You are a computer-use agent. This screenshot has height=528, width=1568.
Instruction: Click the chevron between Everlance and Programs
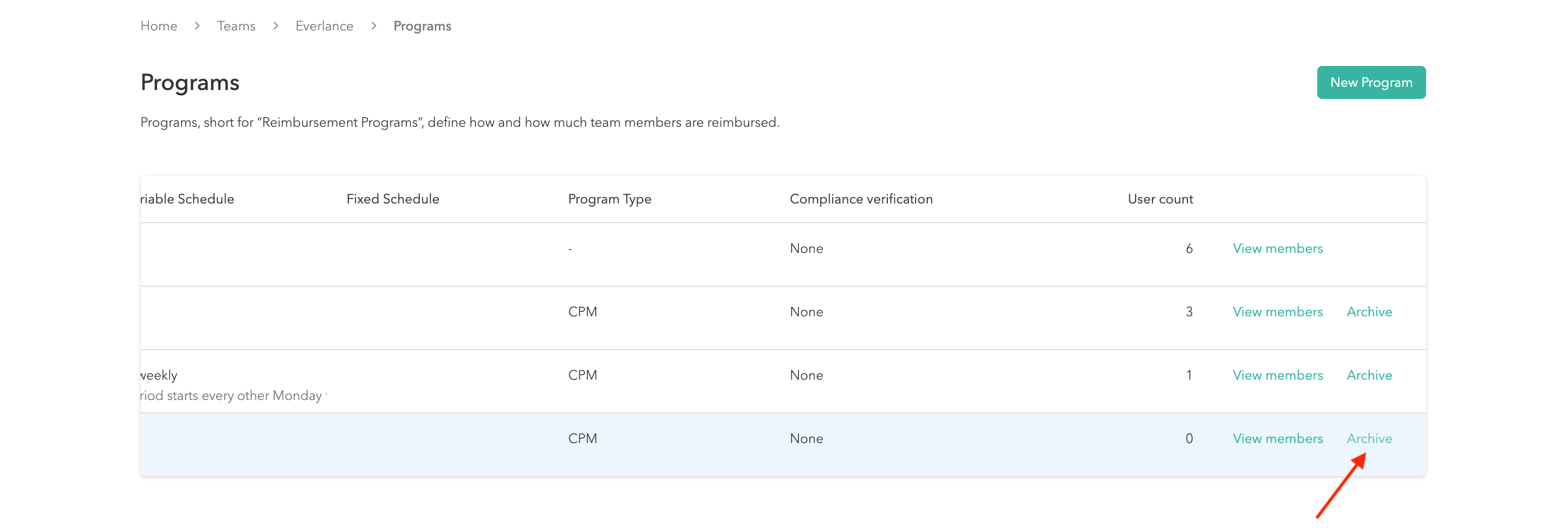[374, 26]
